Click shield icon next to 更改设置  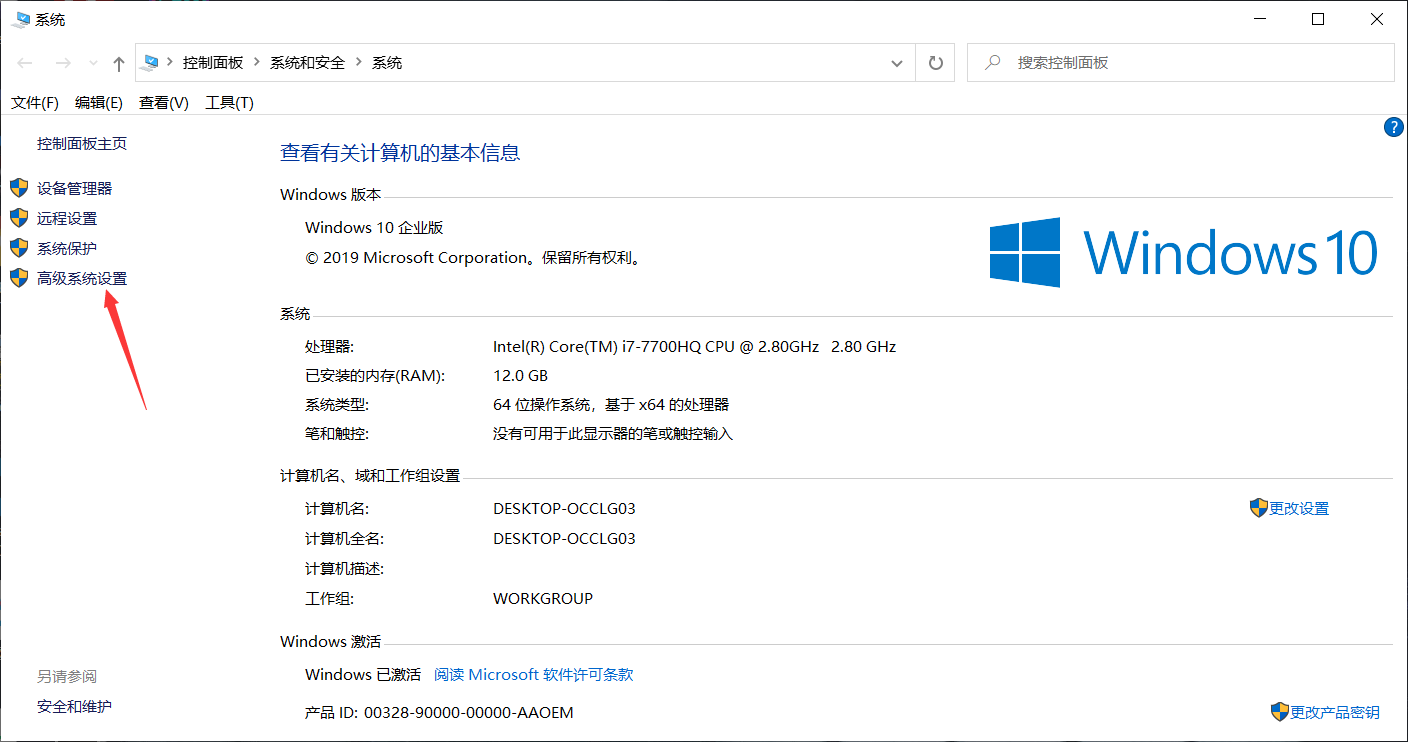[x=1259, y=507]
